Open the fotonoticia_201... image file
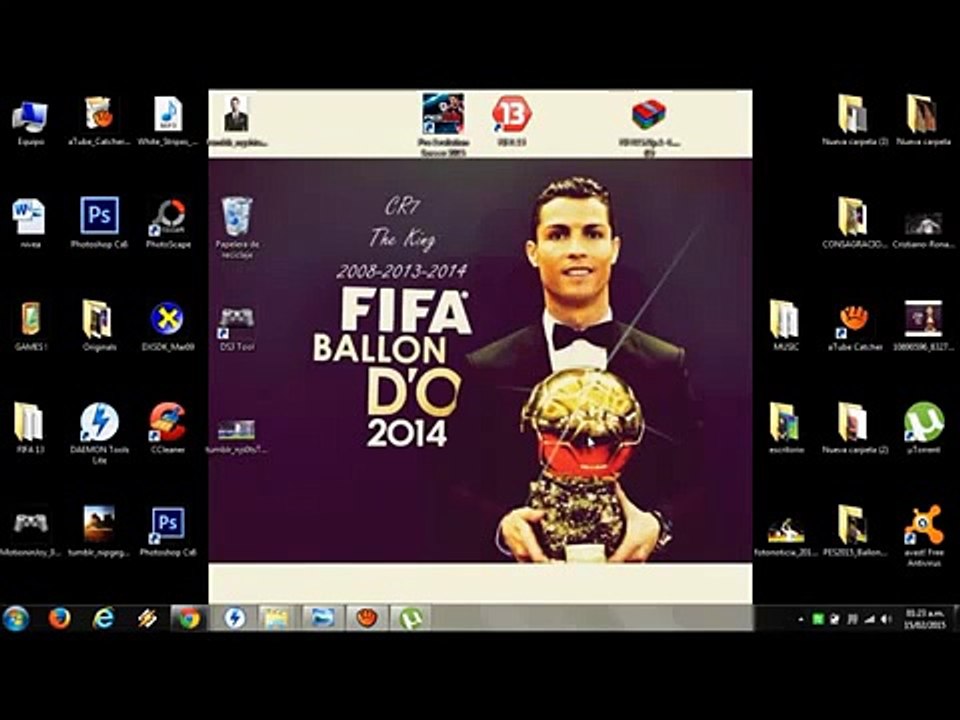The width and height of the screenshot is (960, 720). pyautogui.click(x=786, y=531)
